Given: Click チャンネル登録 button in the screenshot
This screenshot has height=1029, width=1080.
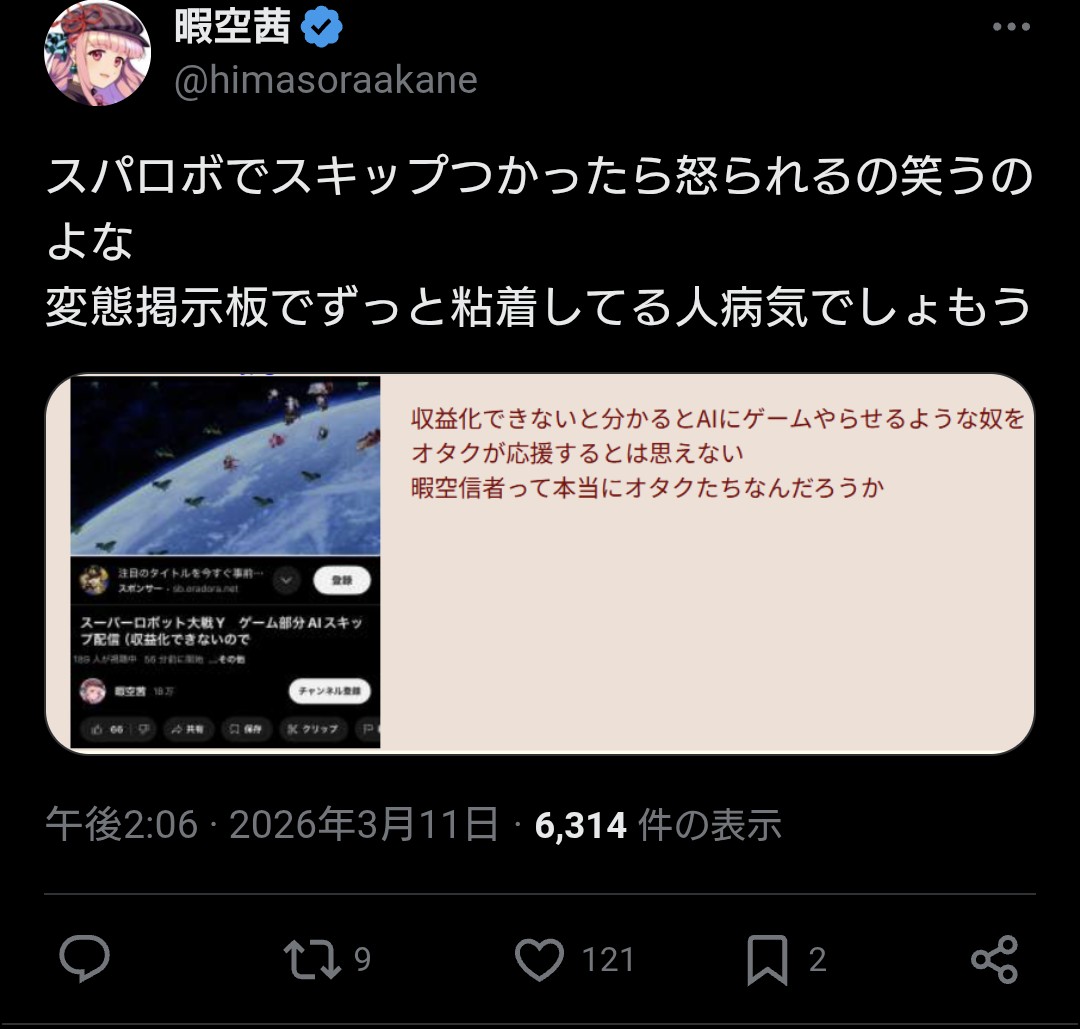Looking at the screenshot, I should pyautogui.click(x=329, y=691).
